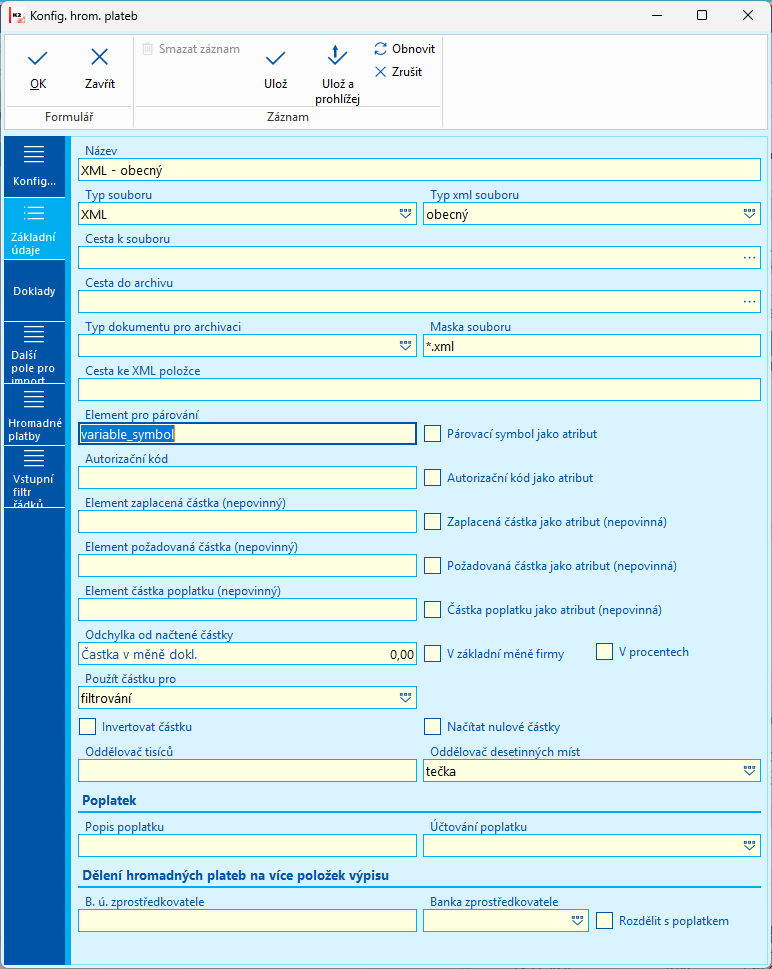The image size is (772, 969).
Task: Enable Autorizační kód jako atribut
Action: 432,478
